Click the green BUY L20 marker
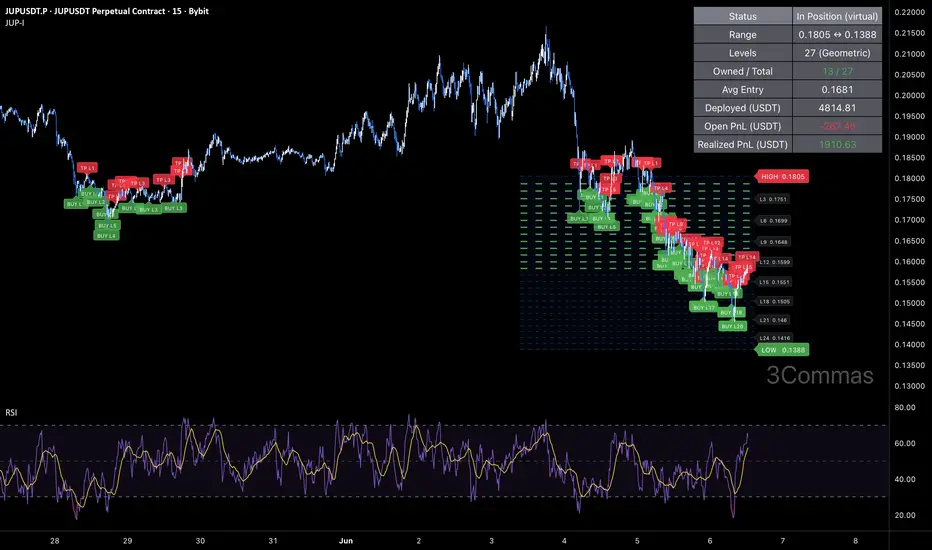 [x=732, y=326]
